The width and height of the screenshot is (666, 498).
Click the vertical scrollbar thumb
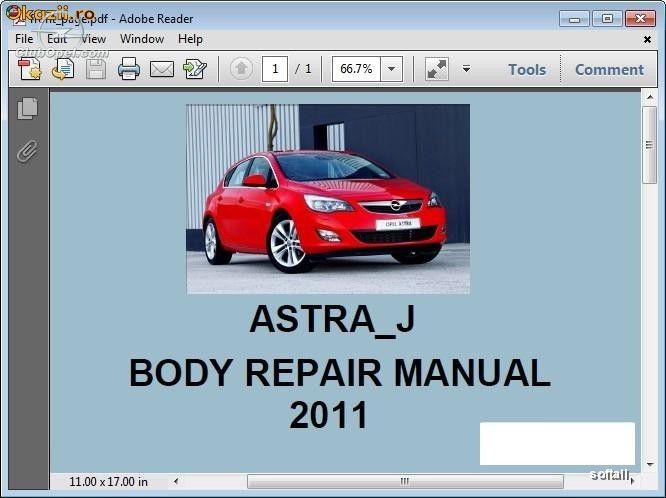pos(650,145)
